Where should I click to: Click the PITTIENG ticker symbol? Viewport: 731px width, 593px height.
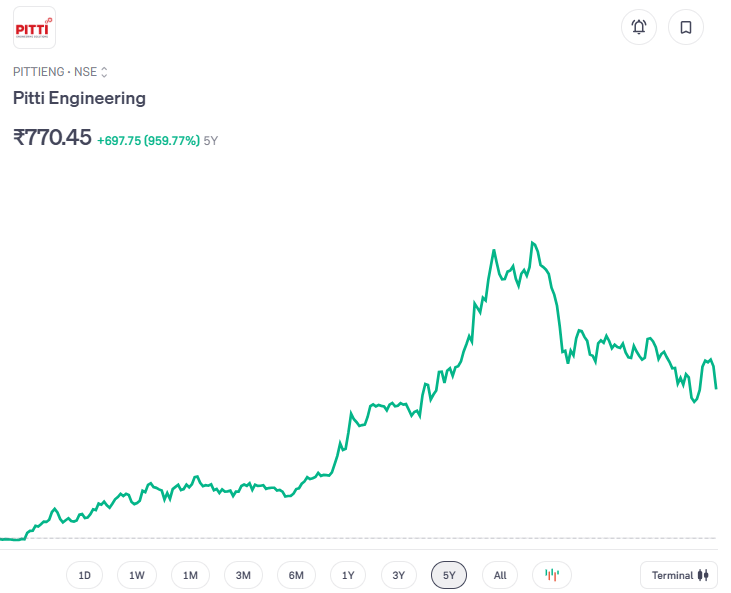[38, 72]
